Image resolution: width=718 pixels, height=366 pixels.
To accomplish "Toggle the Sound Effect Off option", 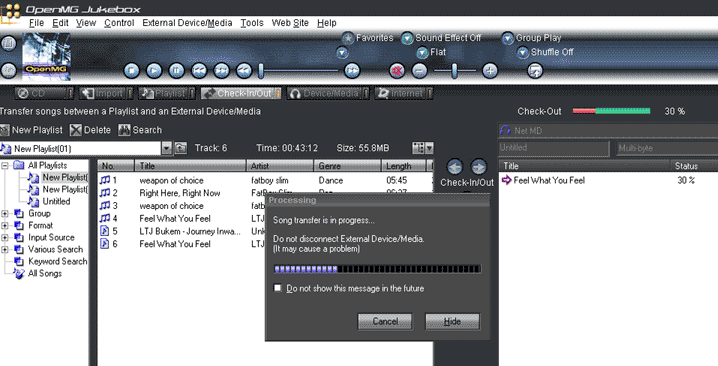I will coord(407,38).
